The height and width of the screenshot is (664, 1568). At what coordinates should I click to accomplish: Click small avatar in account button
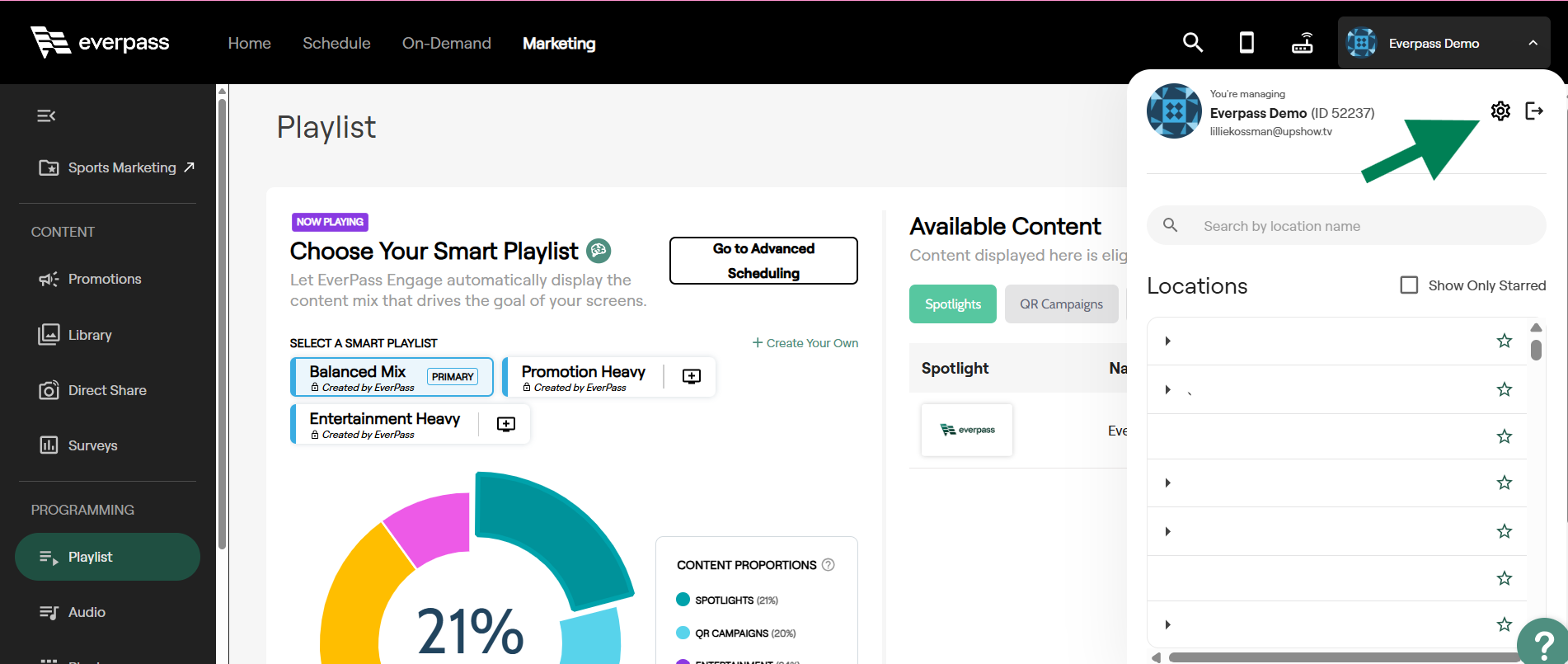1362,42
